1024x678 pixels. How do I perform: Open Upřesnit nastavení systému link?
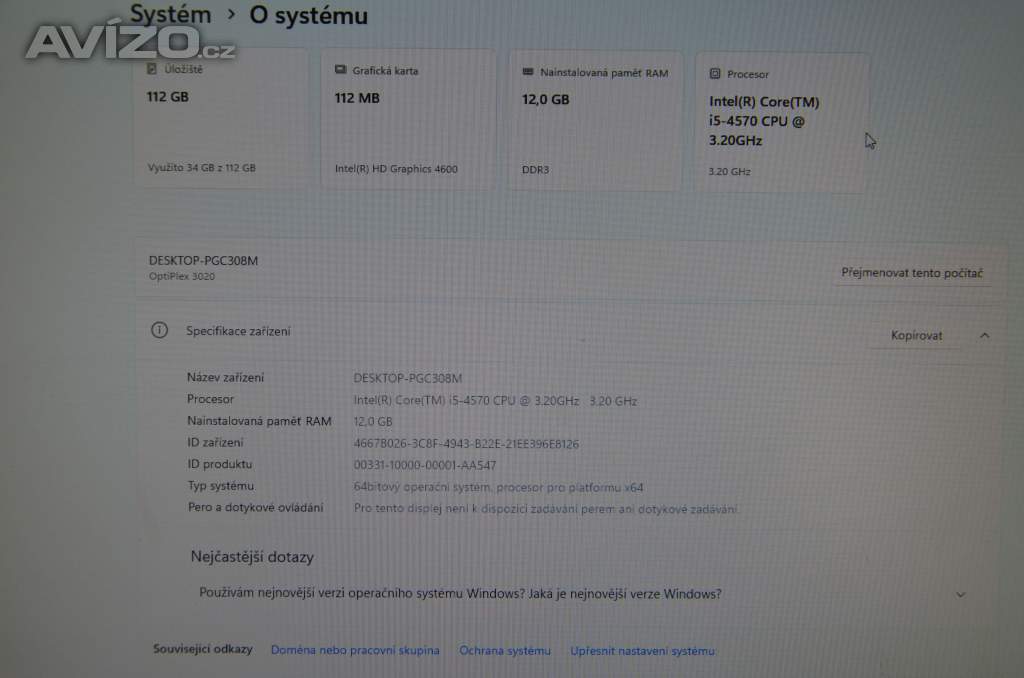[644, 650]
